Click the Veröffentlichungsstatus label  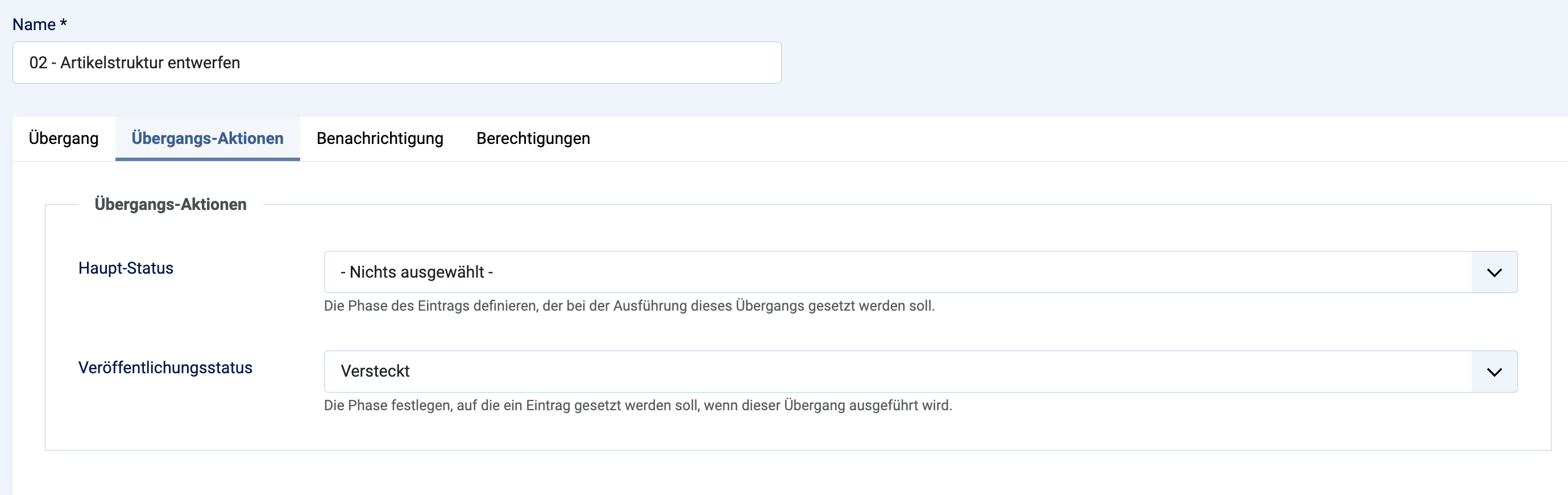(165, 368)
